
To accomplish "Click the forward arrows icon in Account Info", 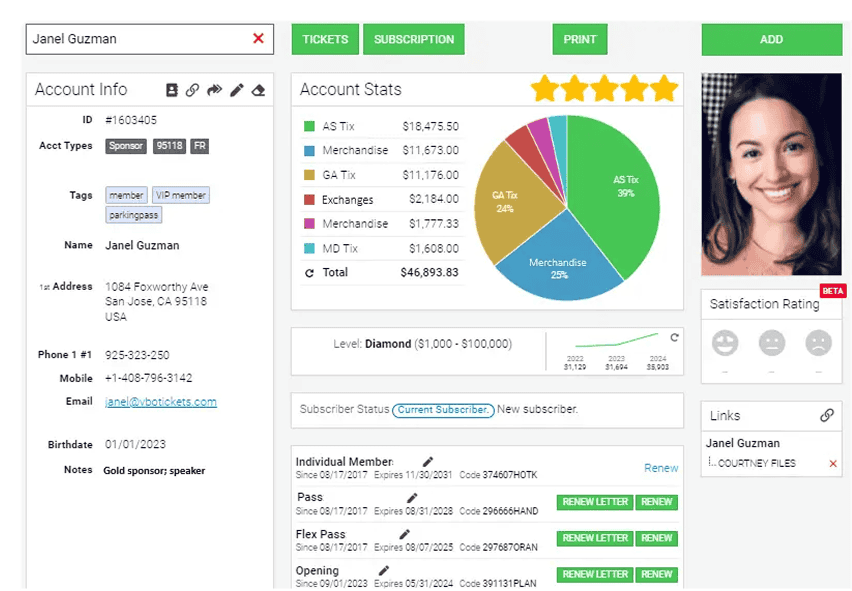I will pos(214,90).
